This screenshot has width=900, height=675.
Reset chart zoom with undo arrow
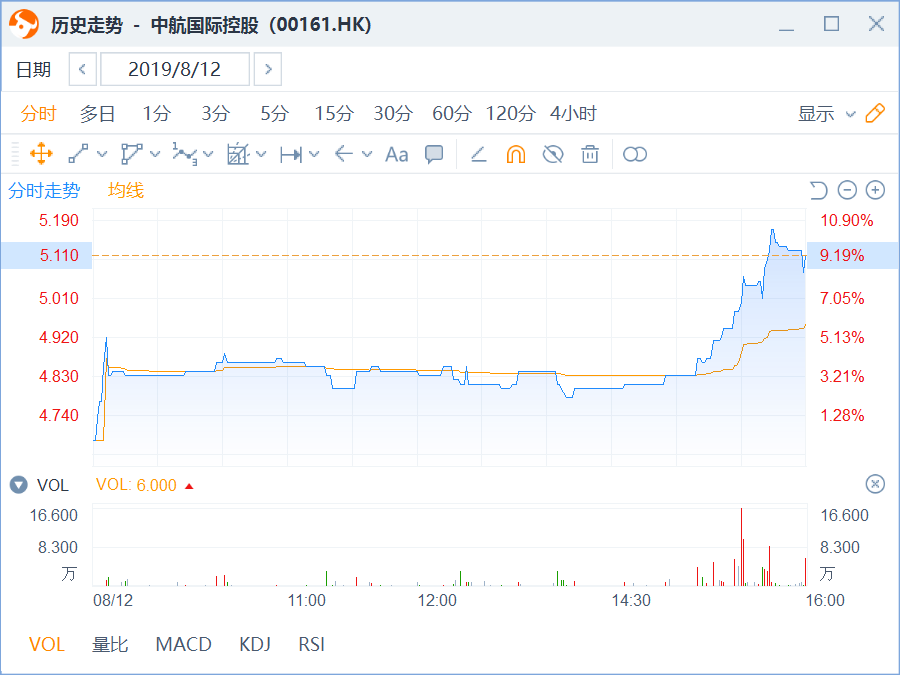point(818,190)
